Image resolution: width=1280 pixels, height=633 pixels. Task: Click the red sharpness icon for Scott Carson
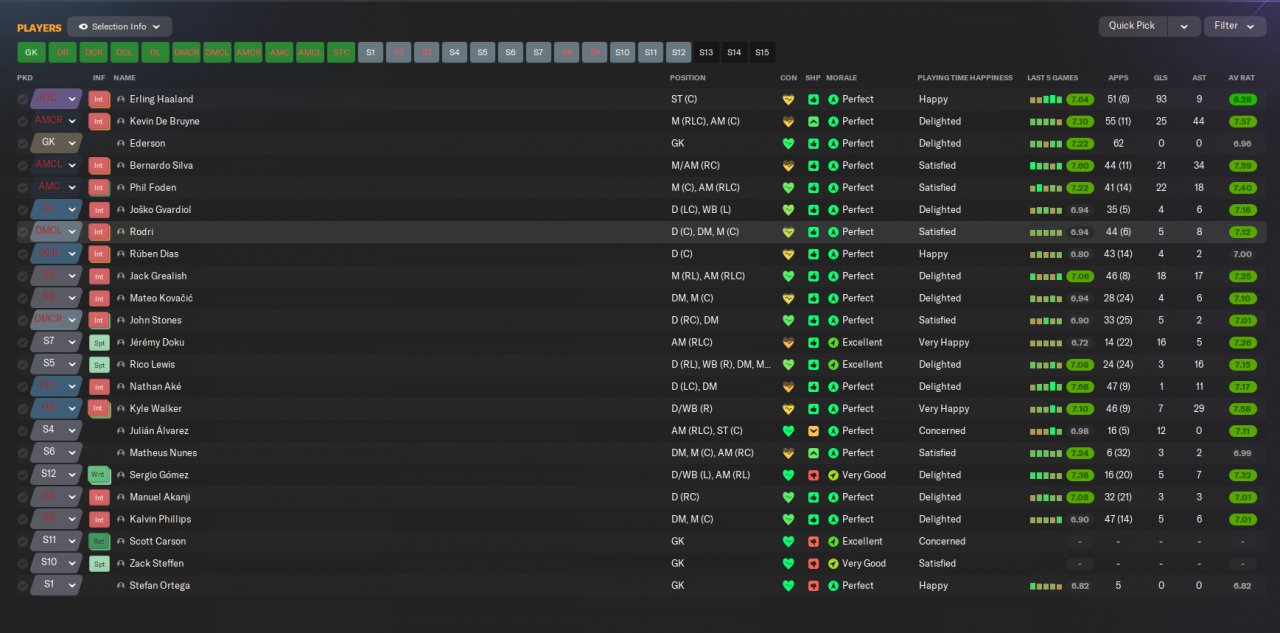(x=813, y=541)
